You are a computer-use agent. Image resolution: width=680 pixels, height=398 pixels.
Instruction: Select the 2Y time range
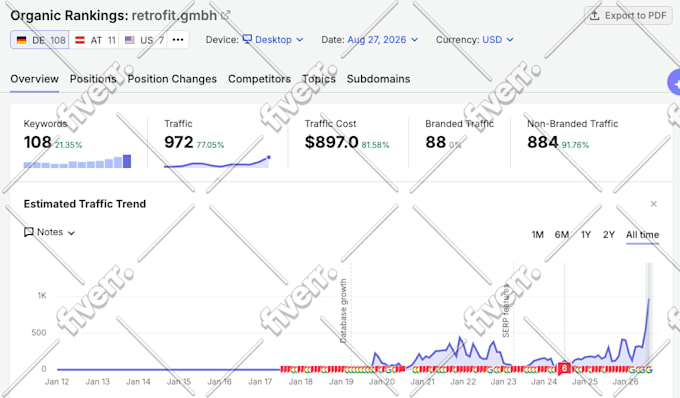tap(608, 235)
